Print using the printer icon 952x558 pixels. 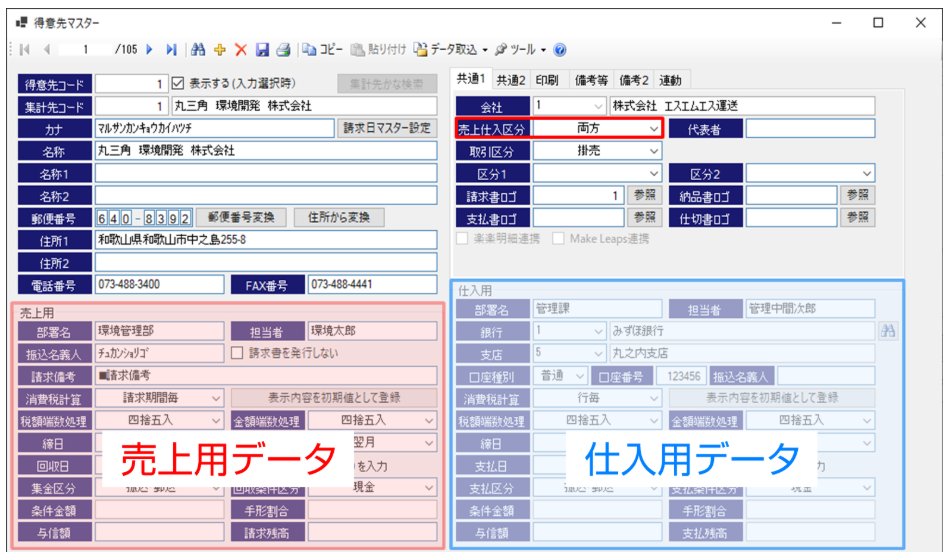tap(284, 50)
